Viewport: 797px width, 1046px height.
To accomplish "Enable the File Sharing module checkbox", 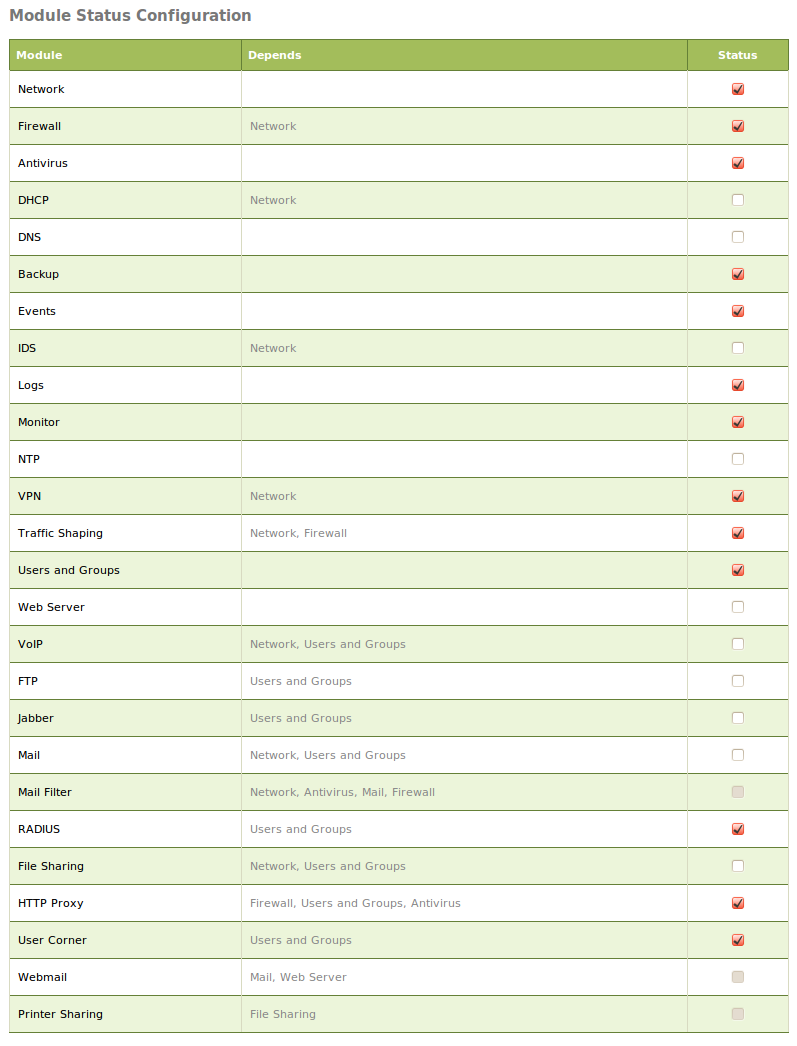I will pyautogui.click(x=738, y=866).
